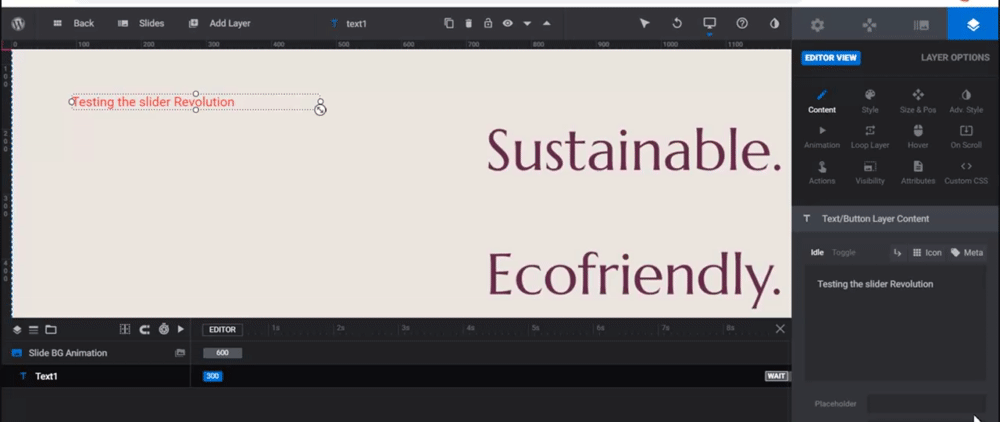Click the timeline grid columns icon
Screen dimensions: 1000x422
pos(125,330)
